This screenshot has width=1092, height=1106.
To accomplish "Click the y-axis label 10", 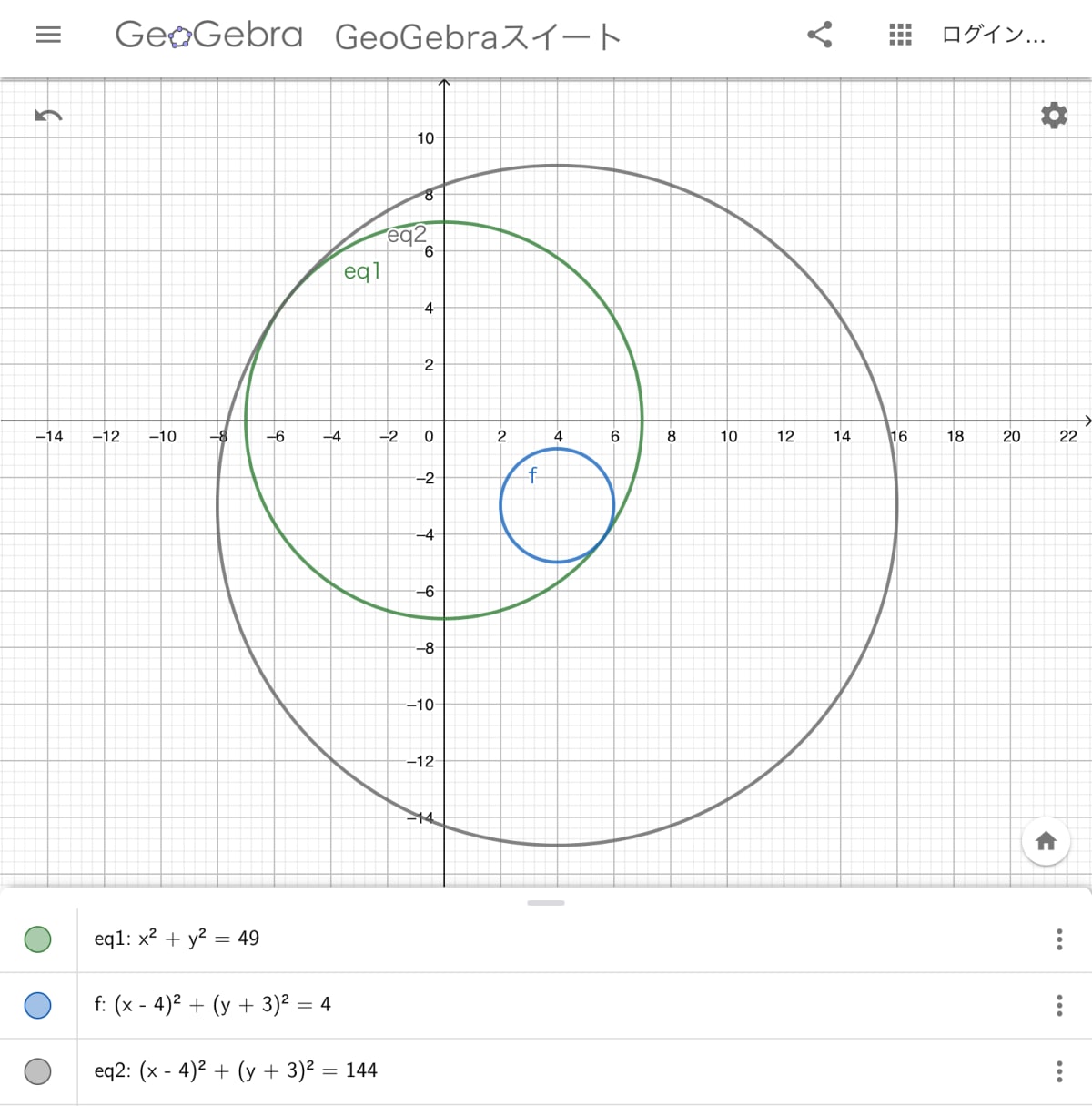I will (x=426, y=138).
